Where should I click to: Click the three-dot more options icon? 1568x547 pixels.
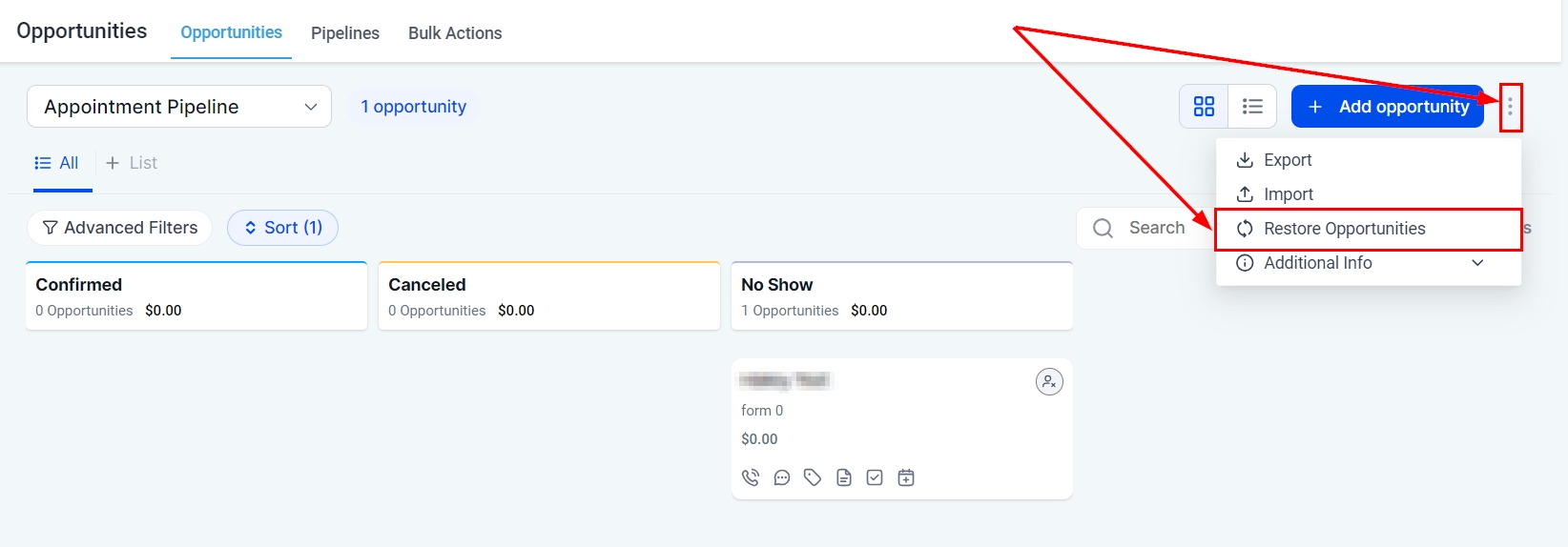[x=1510, y=107]
